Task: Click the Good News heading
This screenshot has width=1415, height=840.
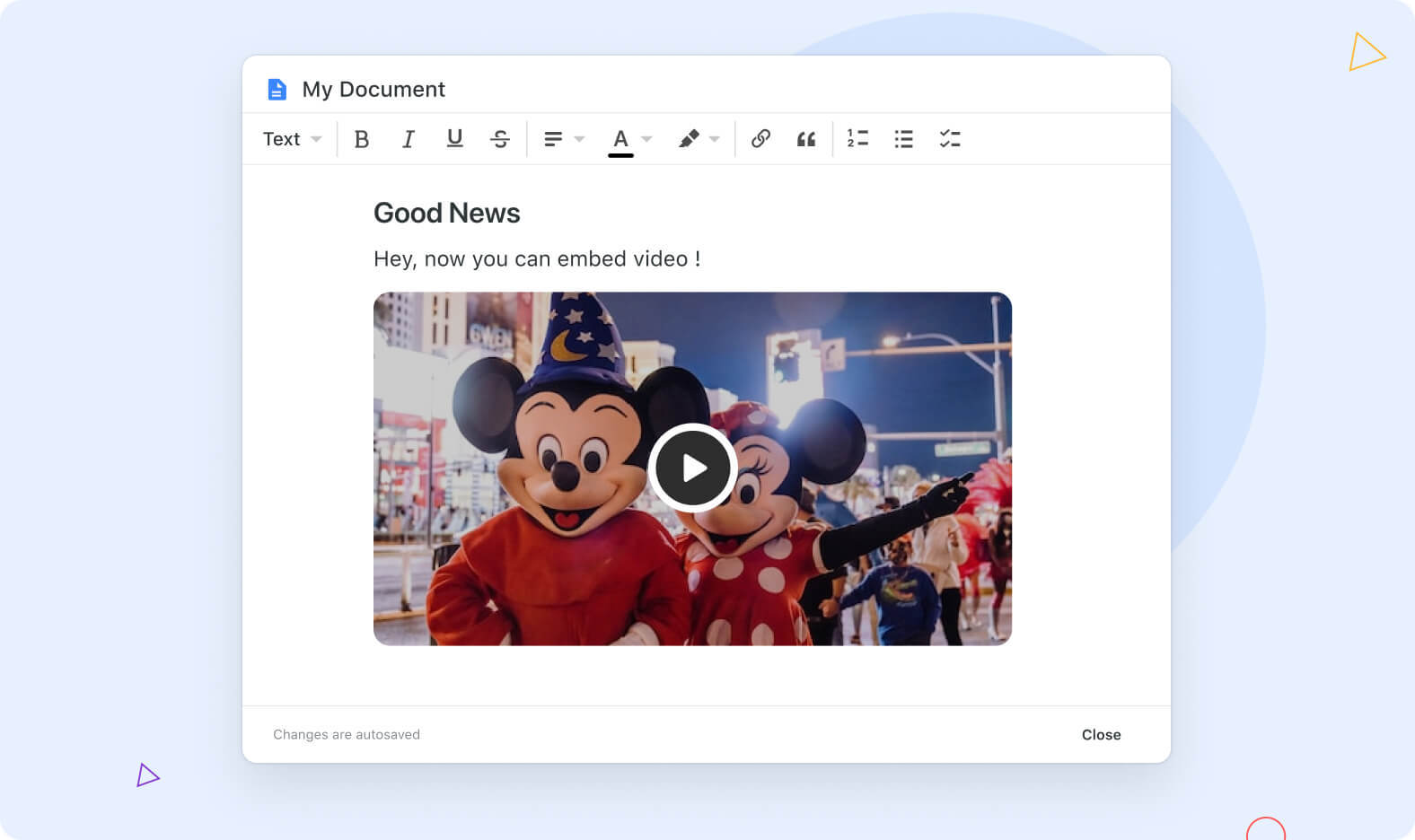Action: pos(446,213)
